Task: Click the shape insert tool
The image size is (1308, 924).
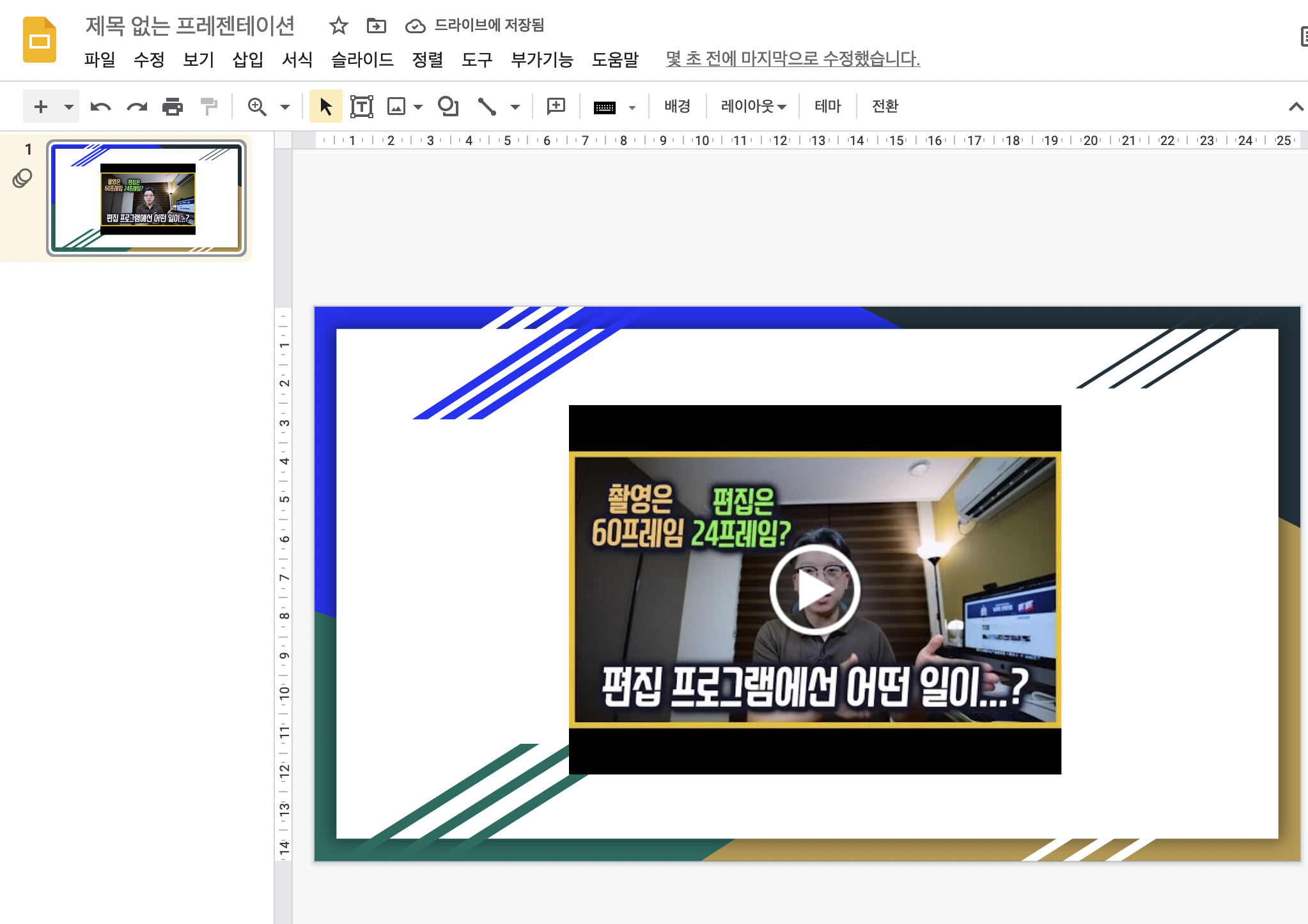Action: tap(448, 107)
